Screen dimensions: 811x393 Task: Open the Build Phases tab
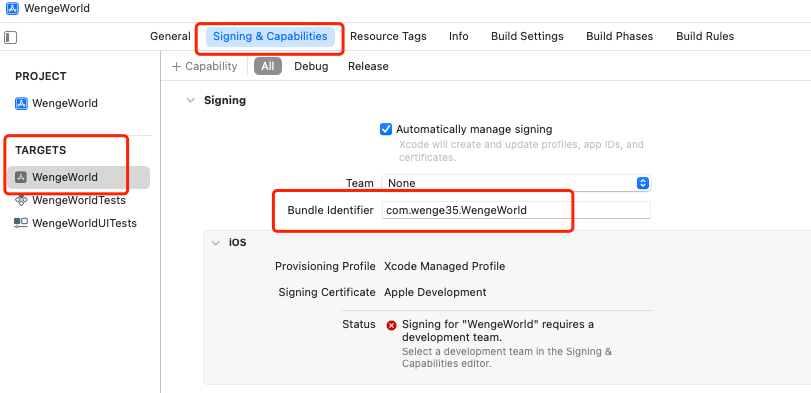coord(620,36)
